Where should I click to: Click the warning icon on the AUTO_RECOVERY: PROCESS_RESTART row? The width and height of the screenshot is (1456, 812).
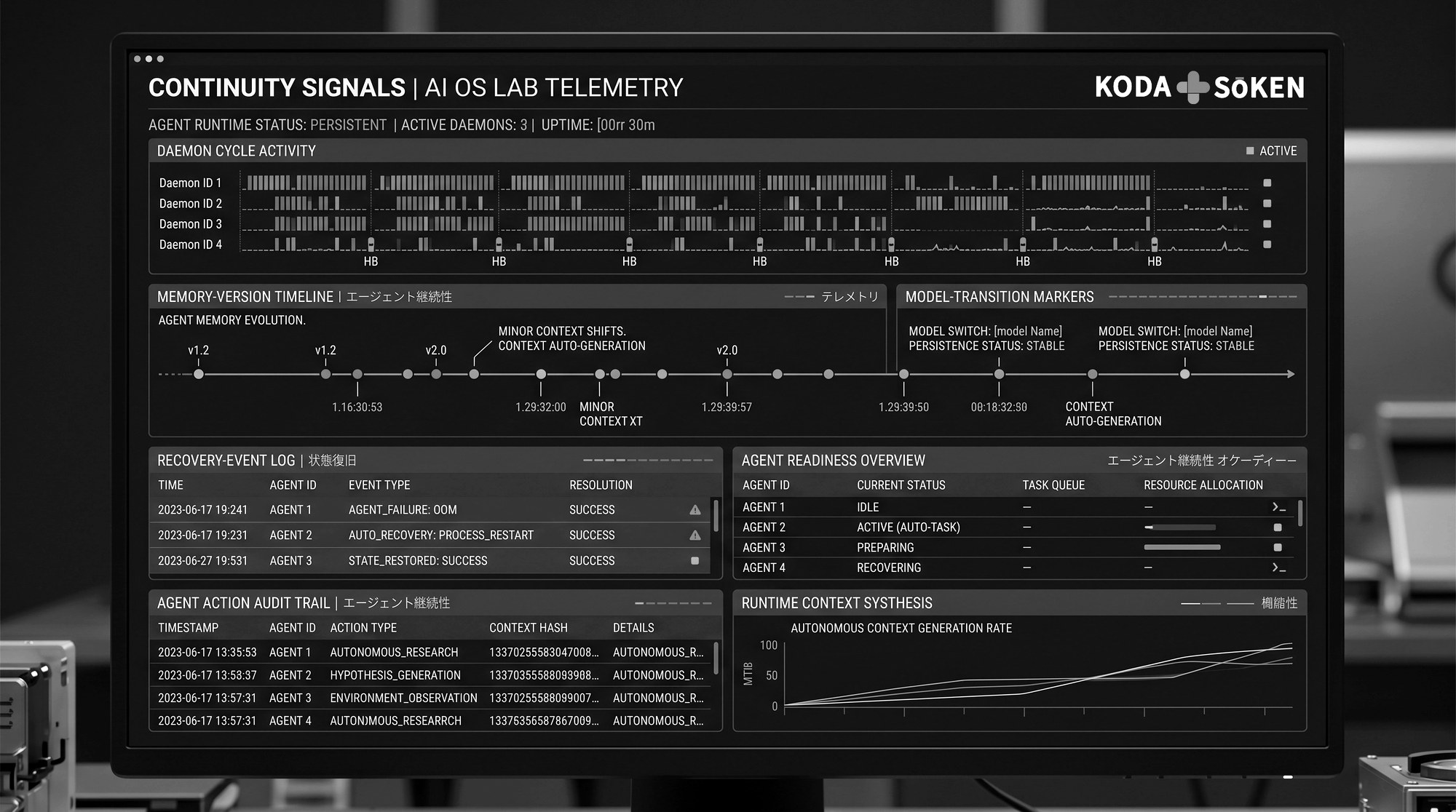tap(695, 536)
